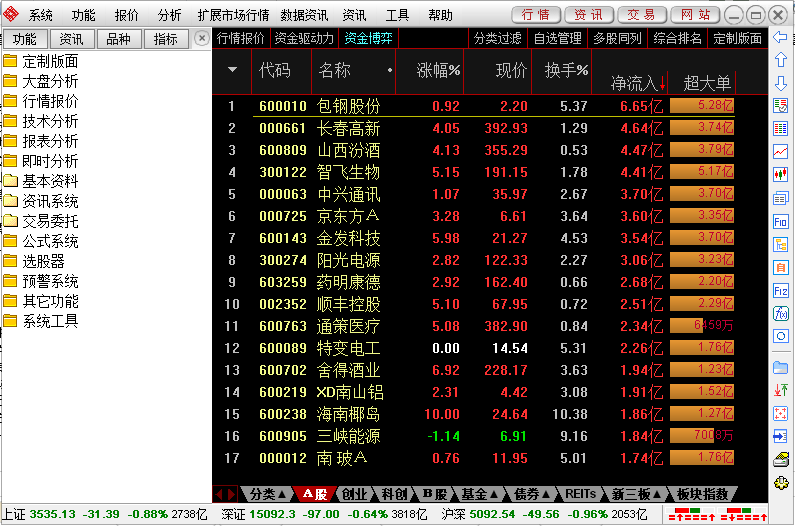
Task: Close the left function panel with X
Action: click(x=202, y=38)
